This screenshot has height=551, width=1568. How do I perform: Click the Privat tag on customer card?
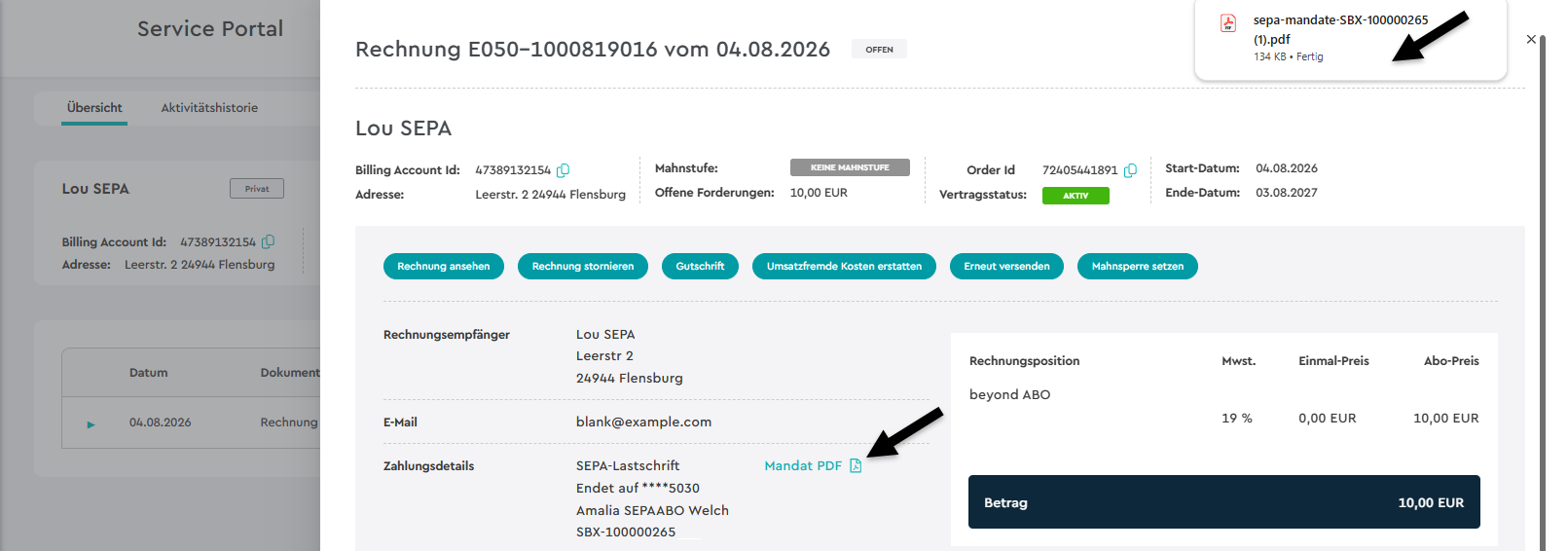(x=257, y=189)
